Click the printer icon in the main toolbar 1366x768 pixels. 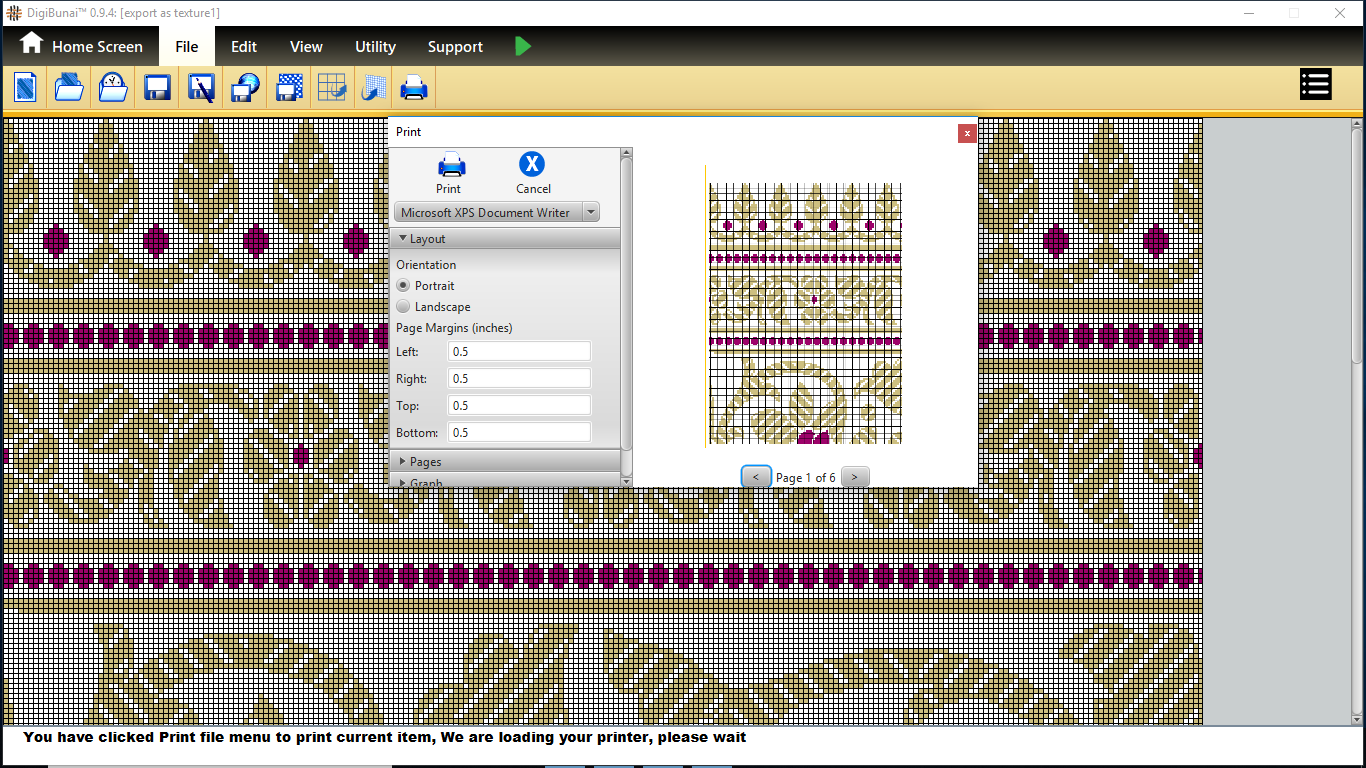(414, 88)
